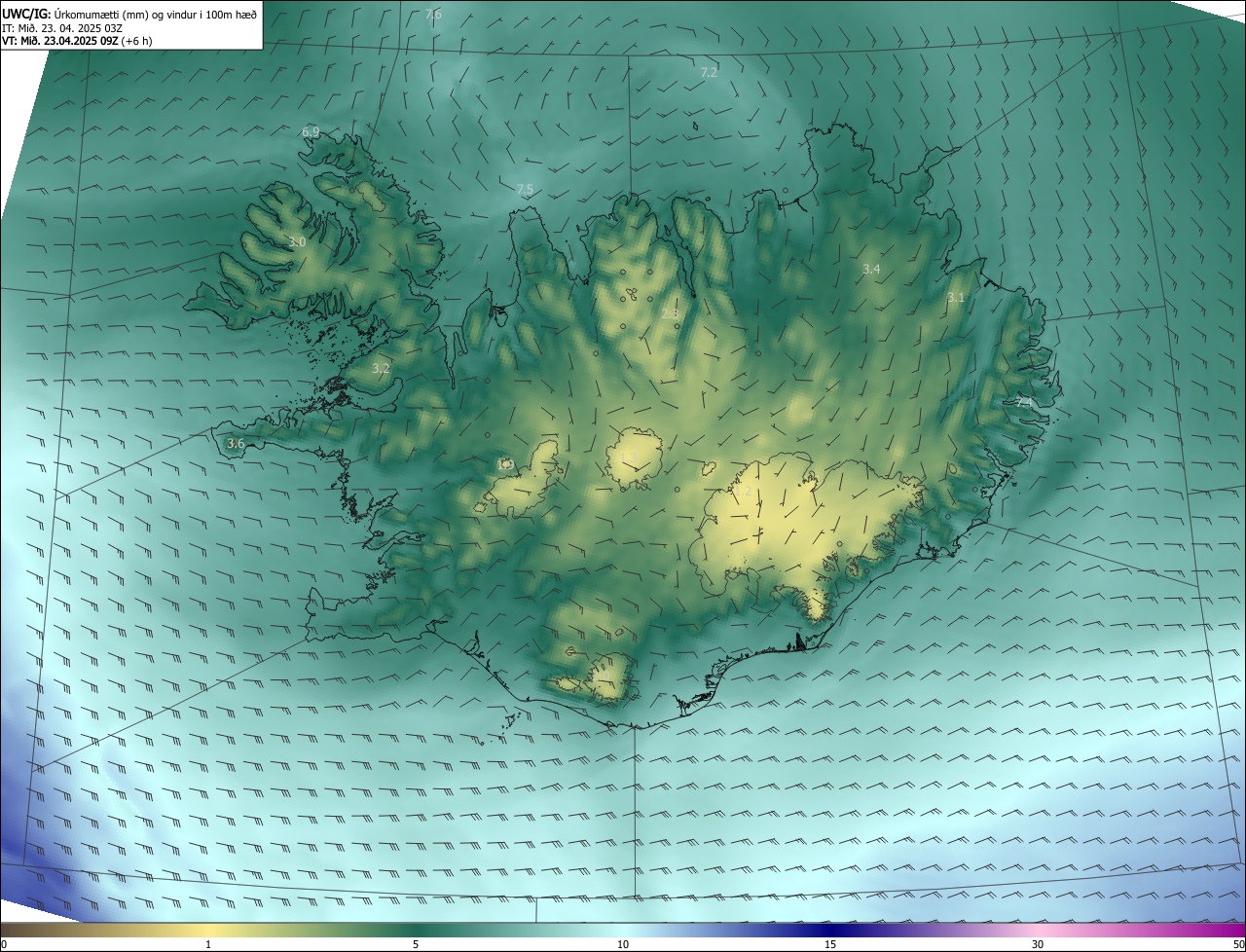Select the 'VT: Mið. 23.04.2025 09Z (+6 h)' line
Image resolution: width=1246 pixels, height=952 pixels.
coord(77,41)
